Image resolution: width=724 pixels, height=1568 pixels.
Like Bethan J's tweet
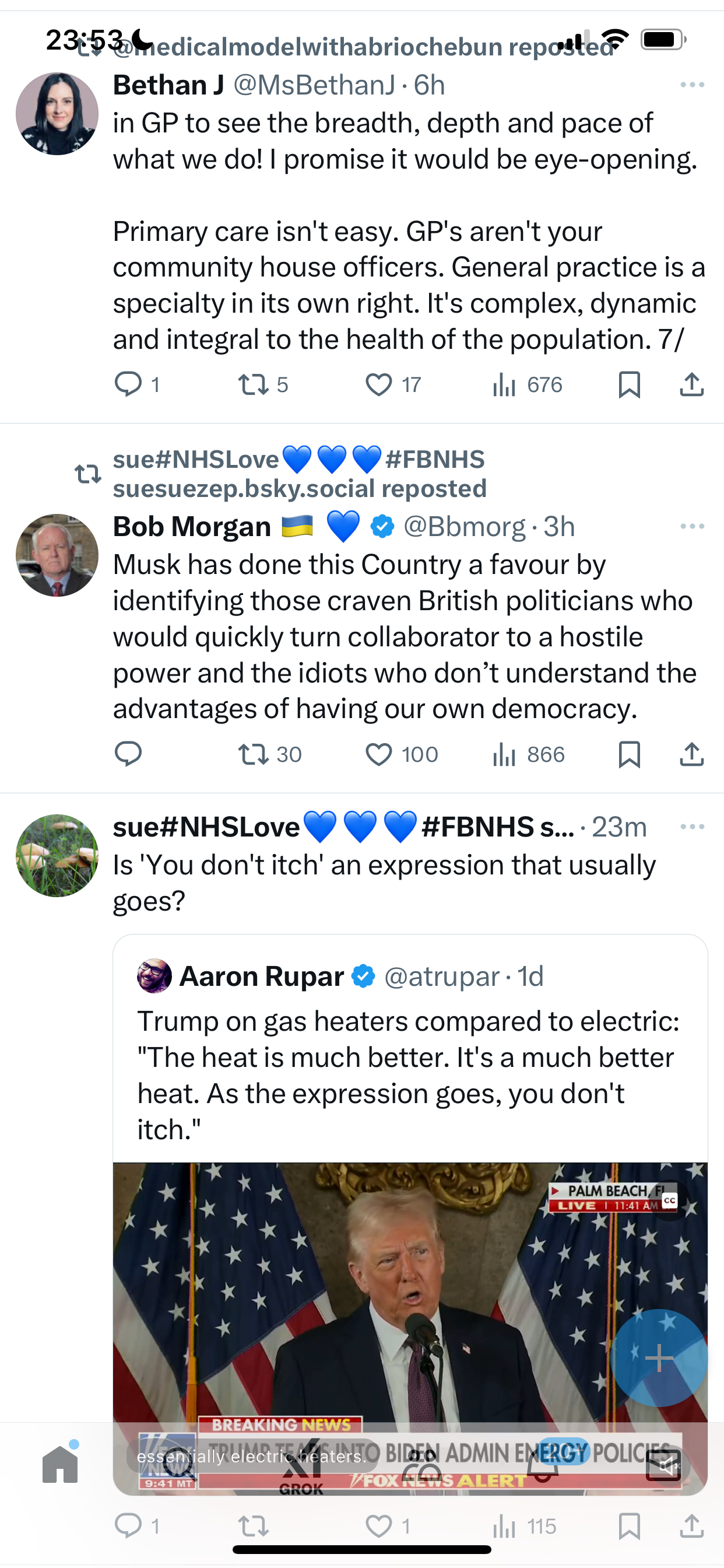pos(378,384)
